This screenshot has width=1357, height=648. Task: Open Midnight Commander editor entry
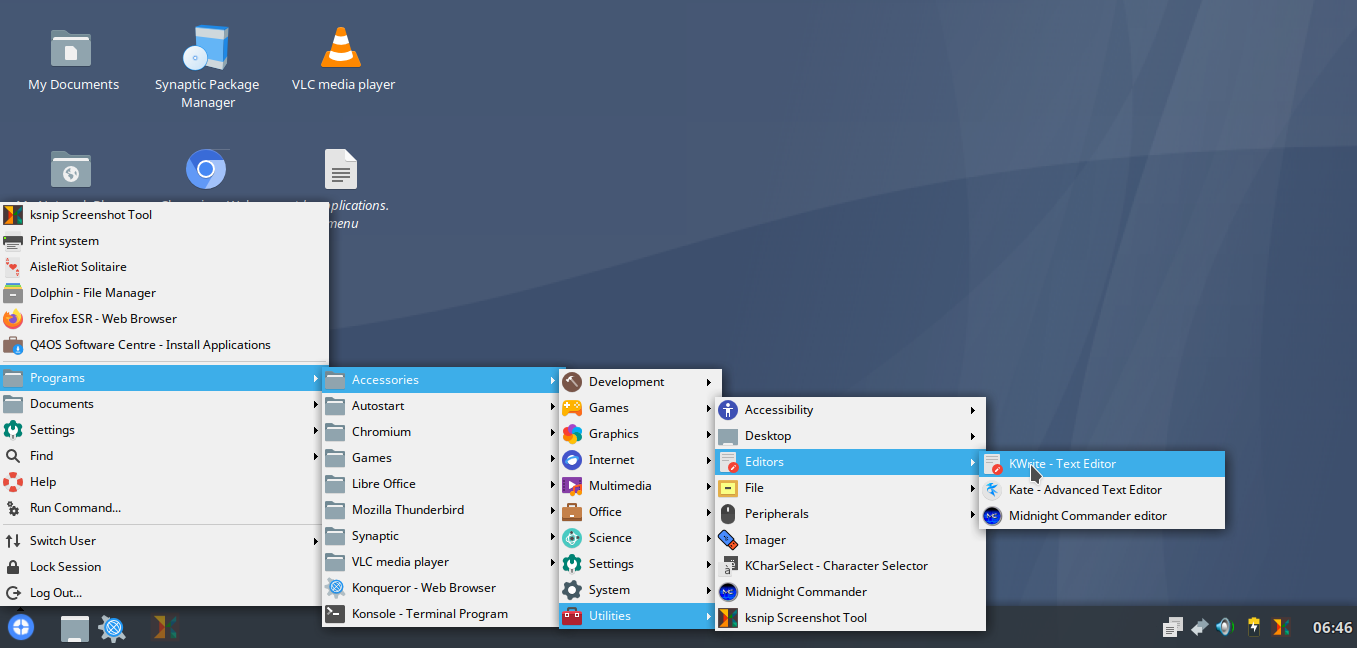pyautogui.click(x=1087, y=516)
